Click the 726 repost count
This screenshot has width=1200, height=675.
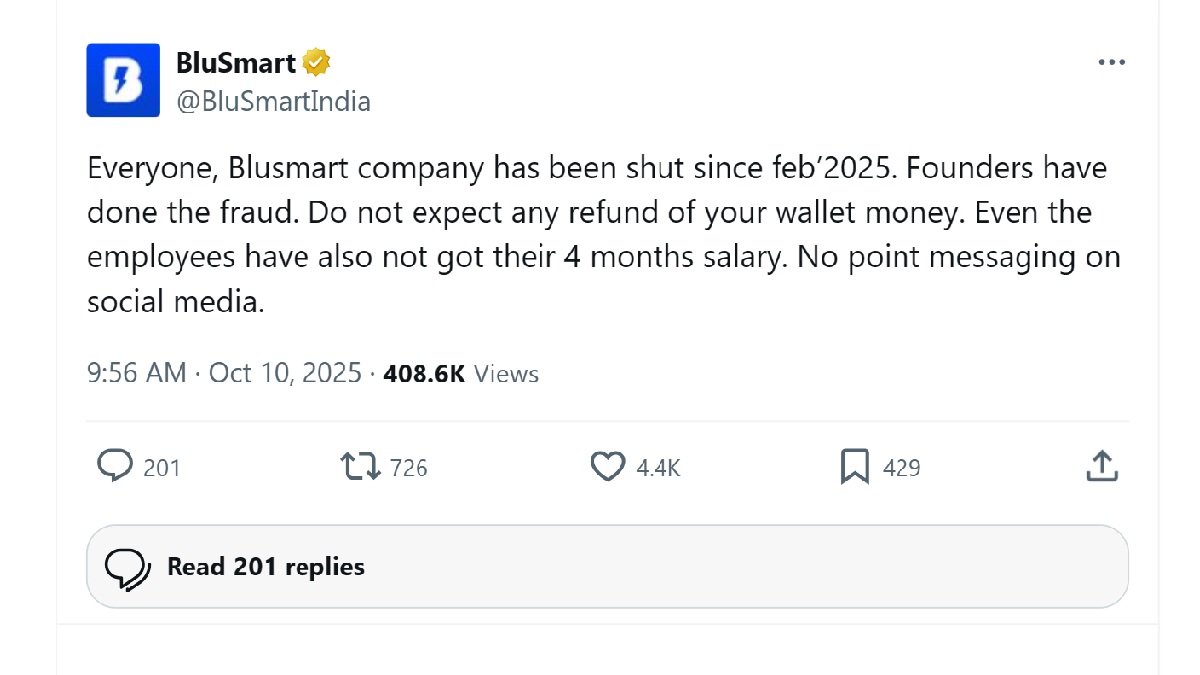pos(408,467)
